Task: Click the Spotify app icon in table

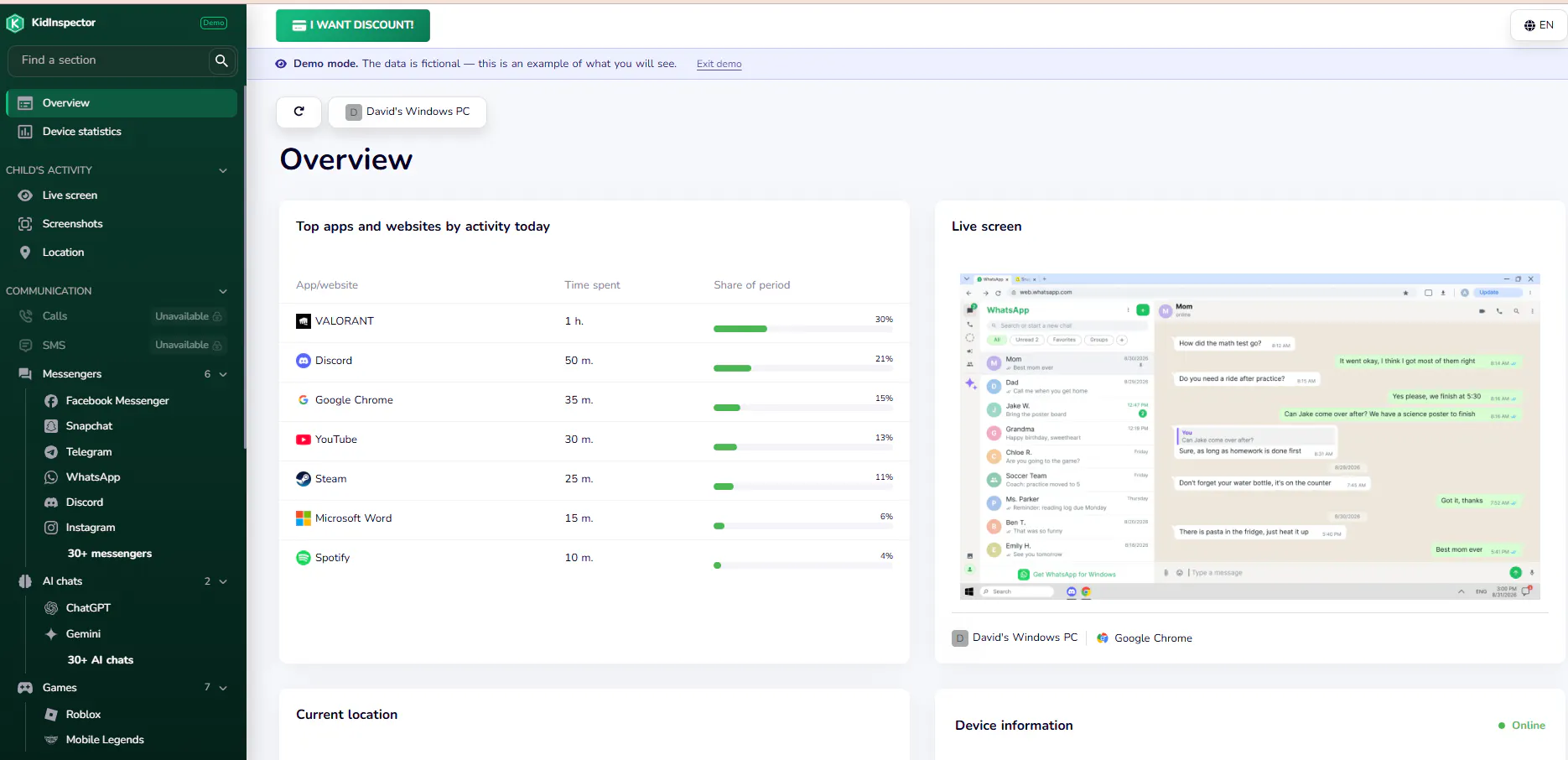Action: (304, 558)
